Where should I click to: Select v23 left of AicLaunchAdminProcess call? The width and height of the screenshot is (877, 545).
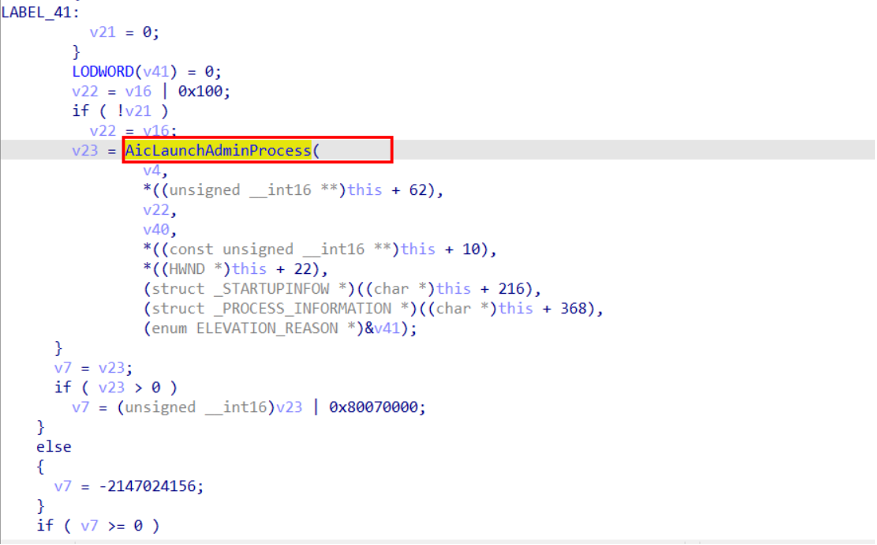(x=87, y=151)
